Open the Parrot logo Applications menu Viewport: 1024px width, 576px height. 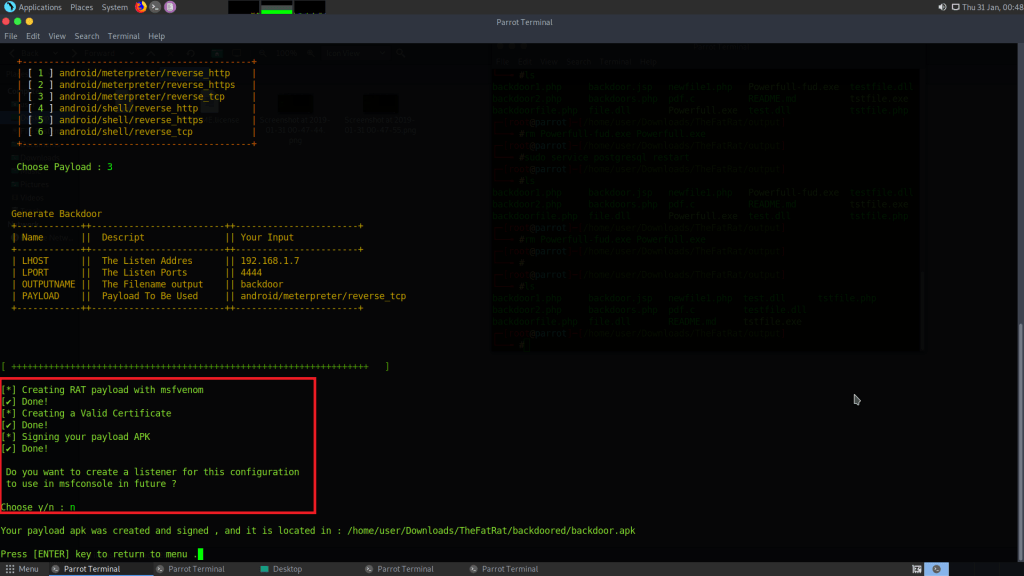click(33, 7)
